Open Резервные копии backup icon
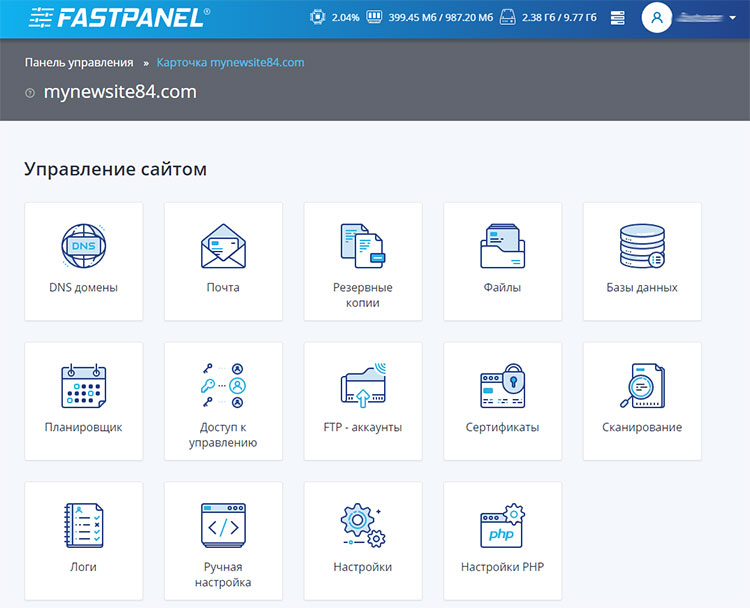The width and height of the screenshot is (750, 608). (x=362, y=246)
